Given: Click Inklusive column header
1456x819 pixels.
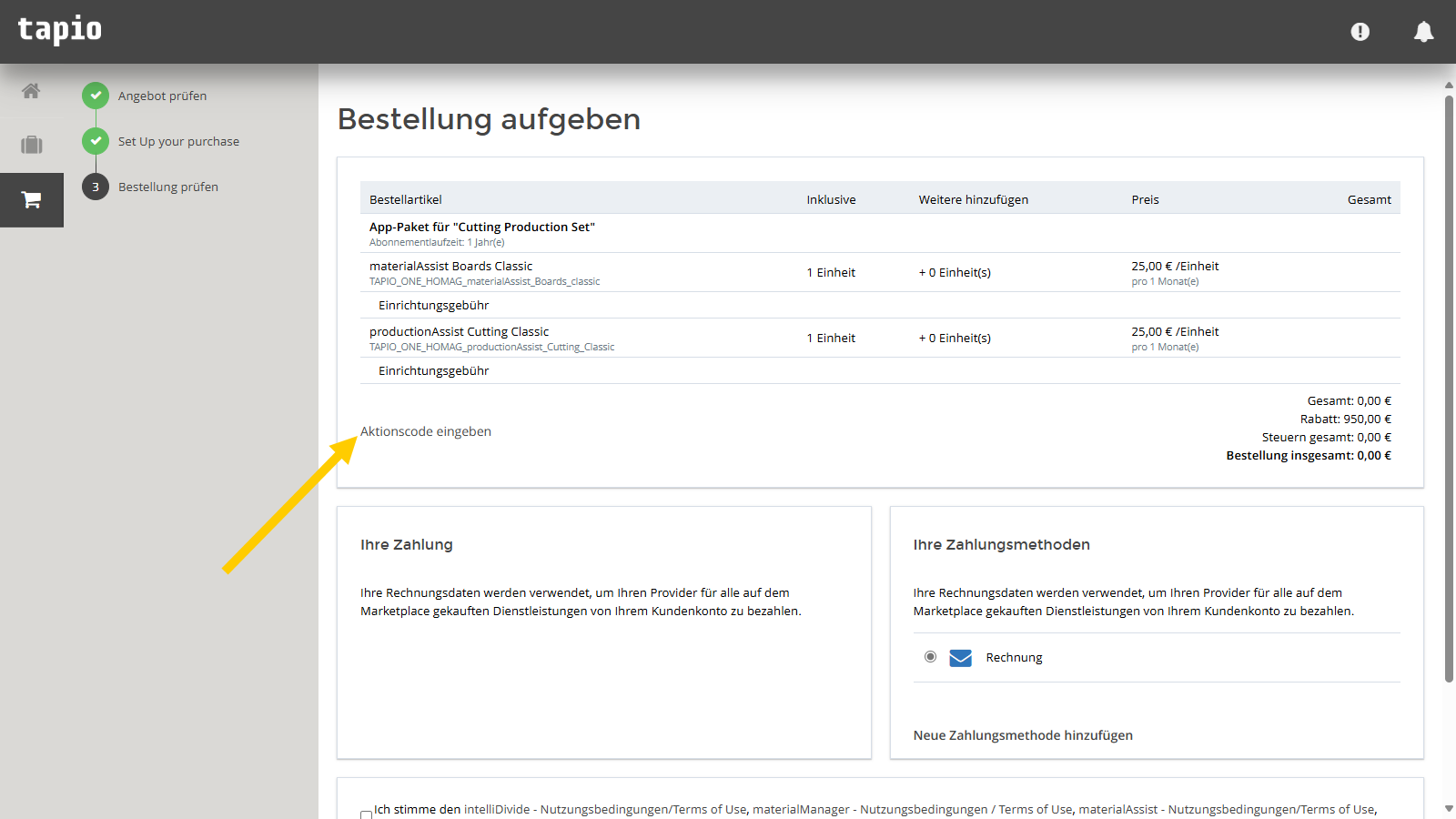Looking at the screenshot, I should coord(831,199).
